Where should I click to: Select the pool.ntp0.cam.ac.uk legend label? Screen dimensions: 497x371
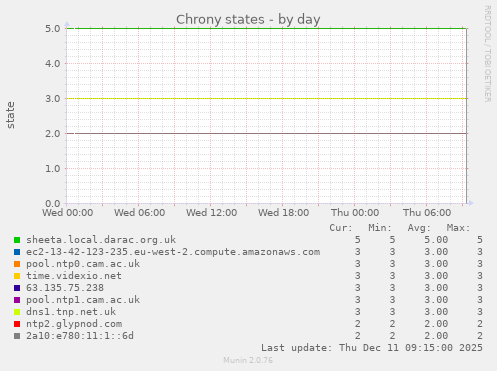click(83, 264)
